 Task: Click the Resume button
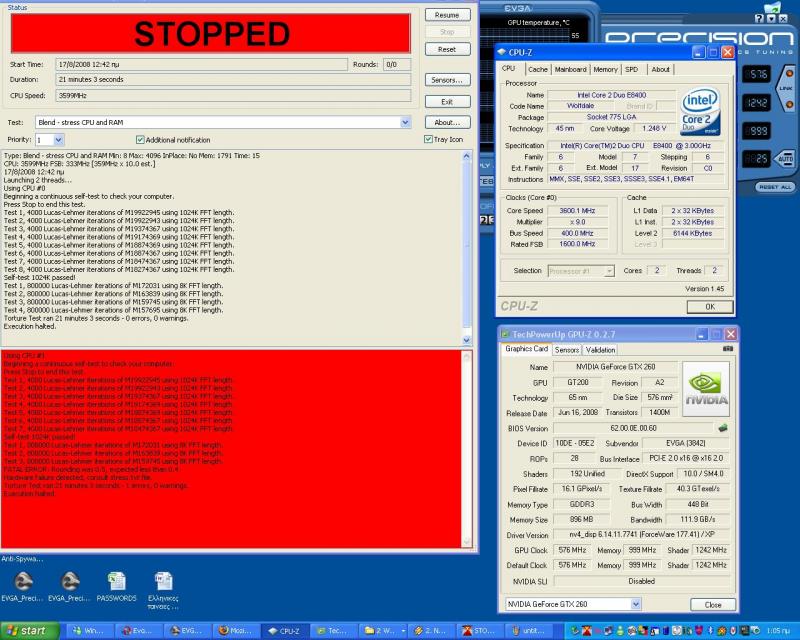click(x=447, y=15)
